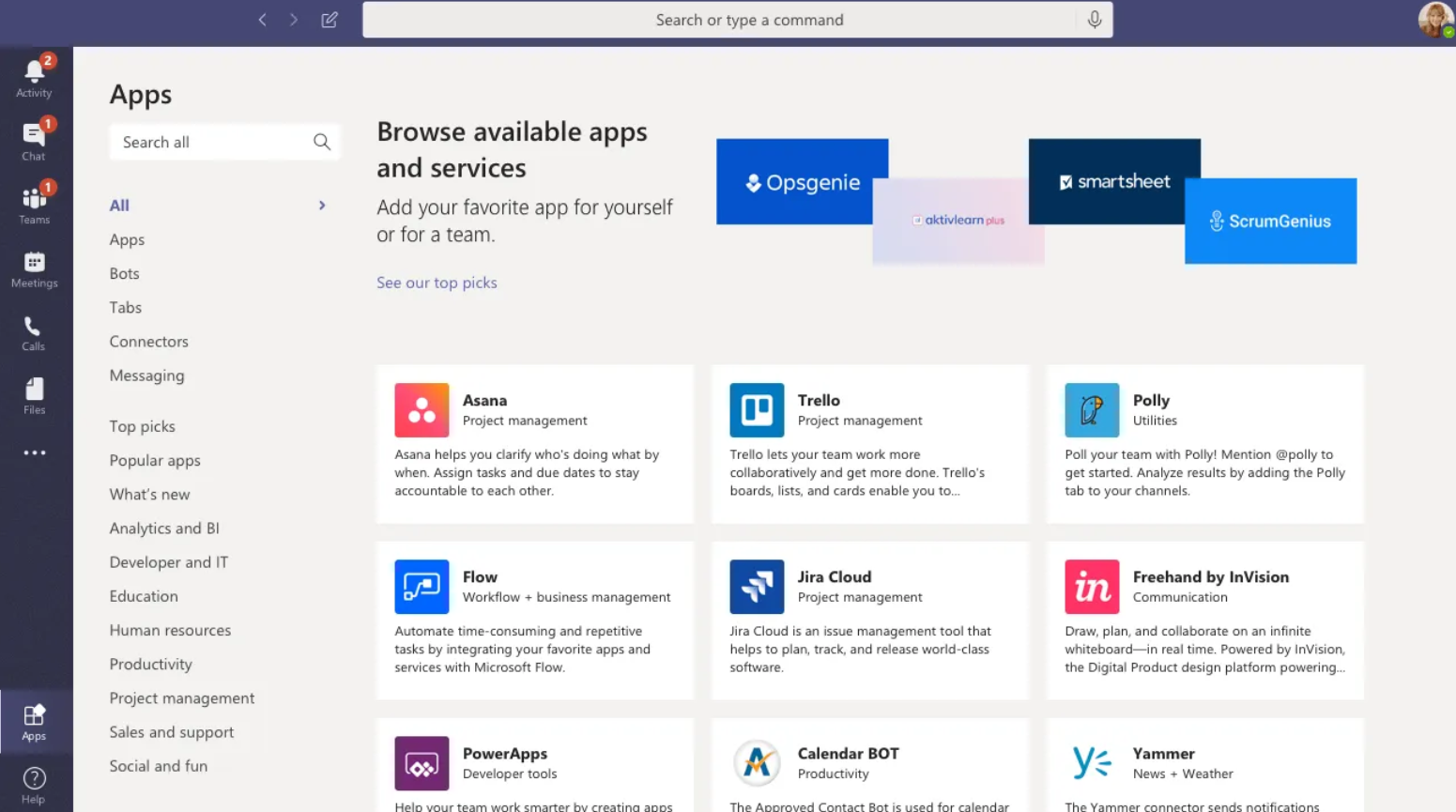
Task: Click the Trello app icon
Action: 757,410
